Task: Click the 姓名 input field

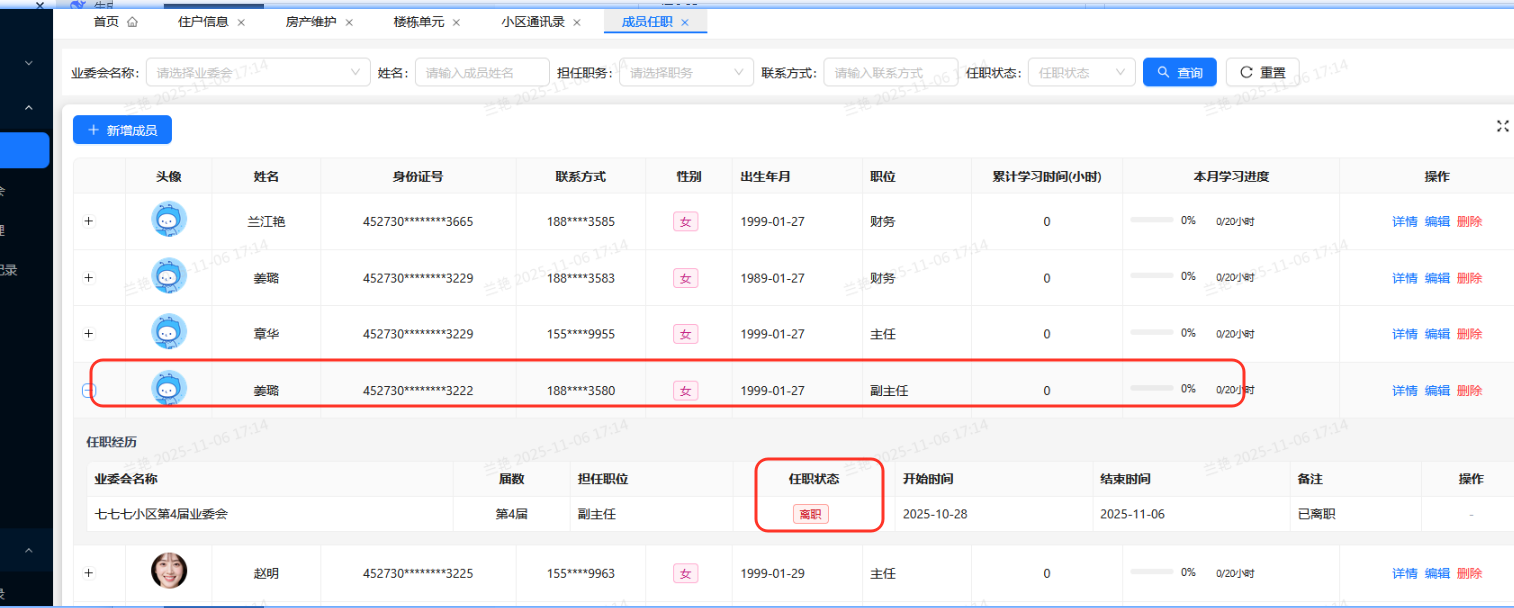Action: click(482, 73)
